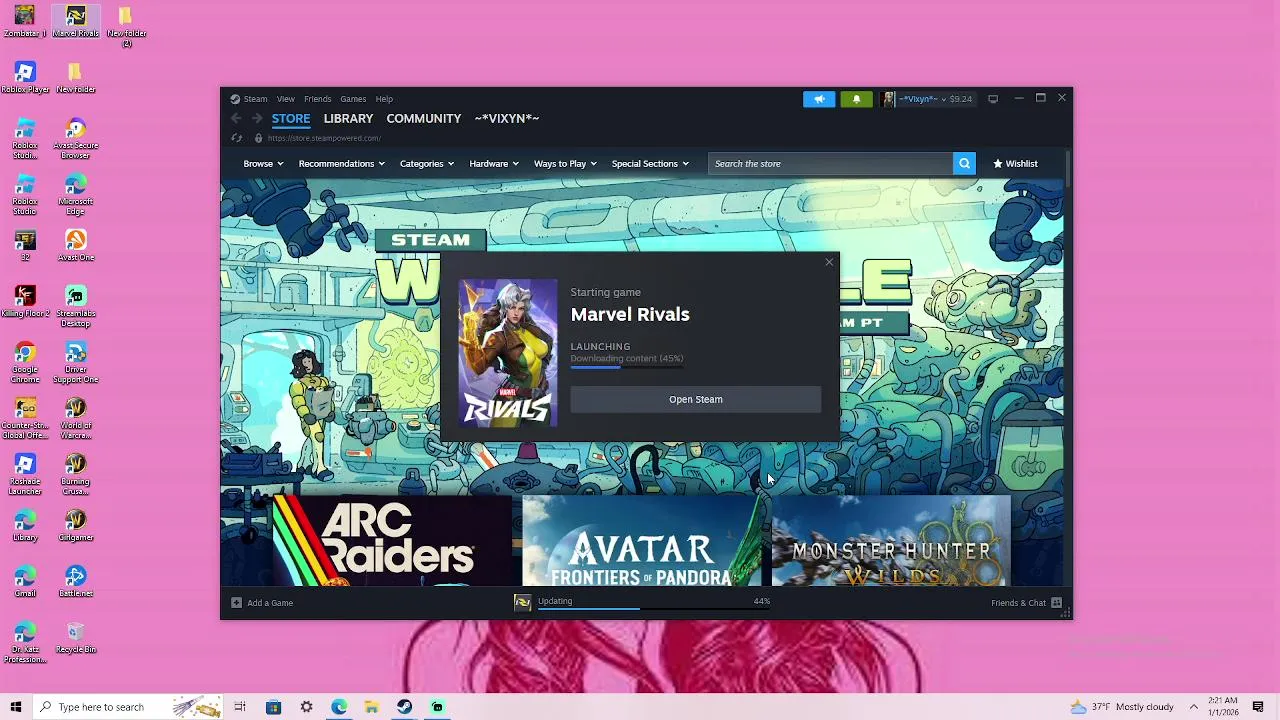Select the Zombatar 1 desktop icon
Image resolution: width=1280 pixels, height=720 pixels.
pos(25,22)
